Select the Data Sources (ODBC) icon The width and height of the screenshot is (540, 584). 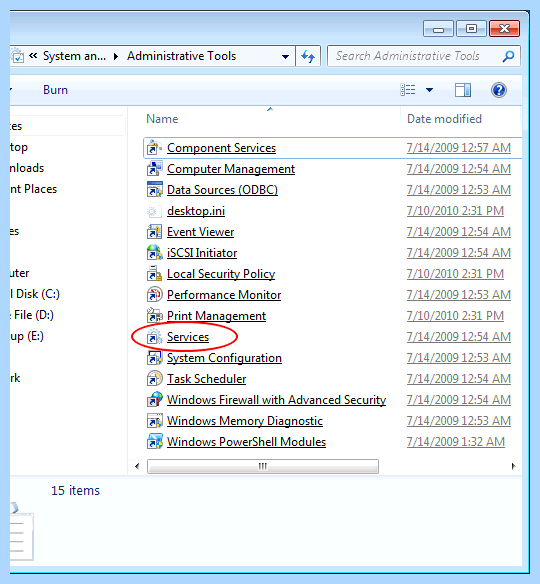click(154, 190)
